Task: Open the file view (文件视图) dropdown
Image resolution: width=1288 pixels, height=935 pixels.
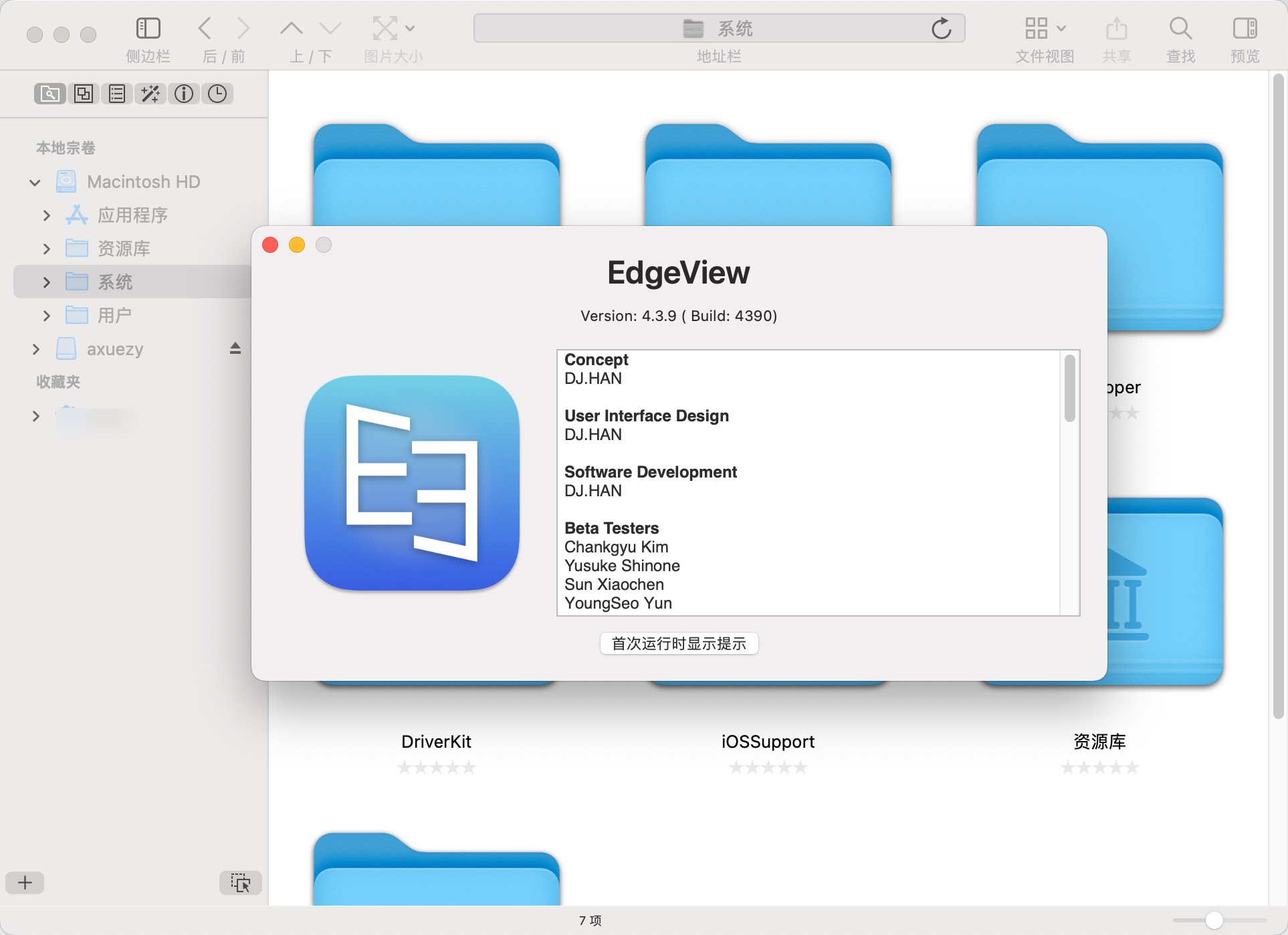Action: (1045, 29)
